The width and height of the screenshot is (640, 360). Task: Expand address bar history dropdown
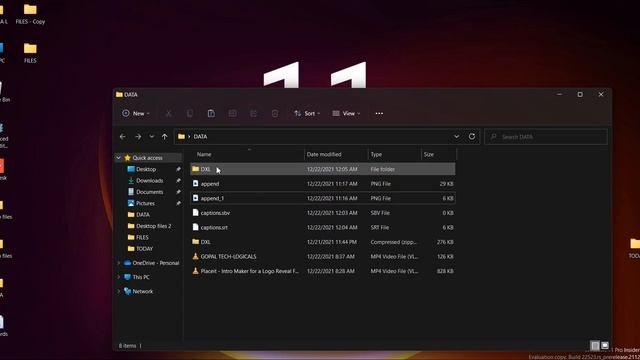(456, 137)
